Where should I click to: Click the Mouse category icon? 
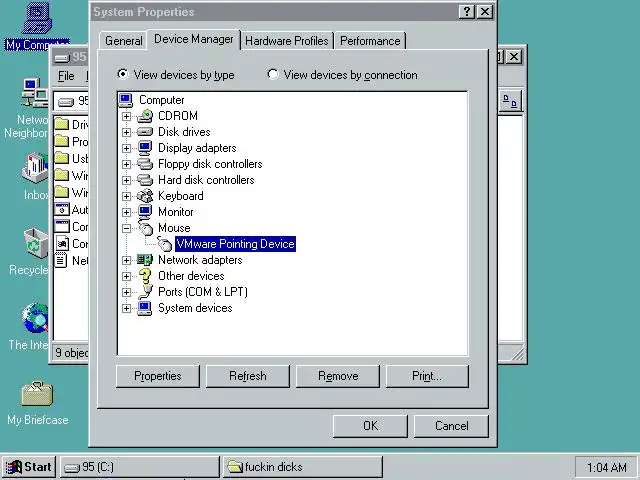[x=146, y=227]
